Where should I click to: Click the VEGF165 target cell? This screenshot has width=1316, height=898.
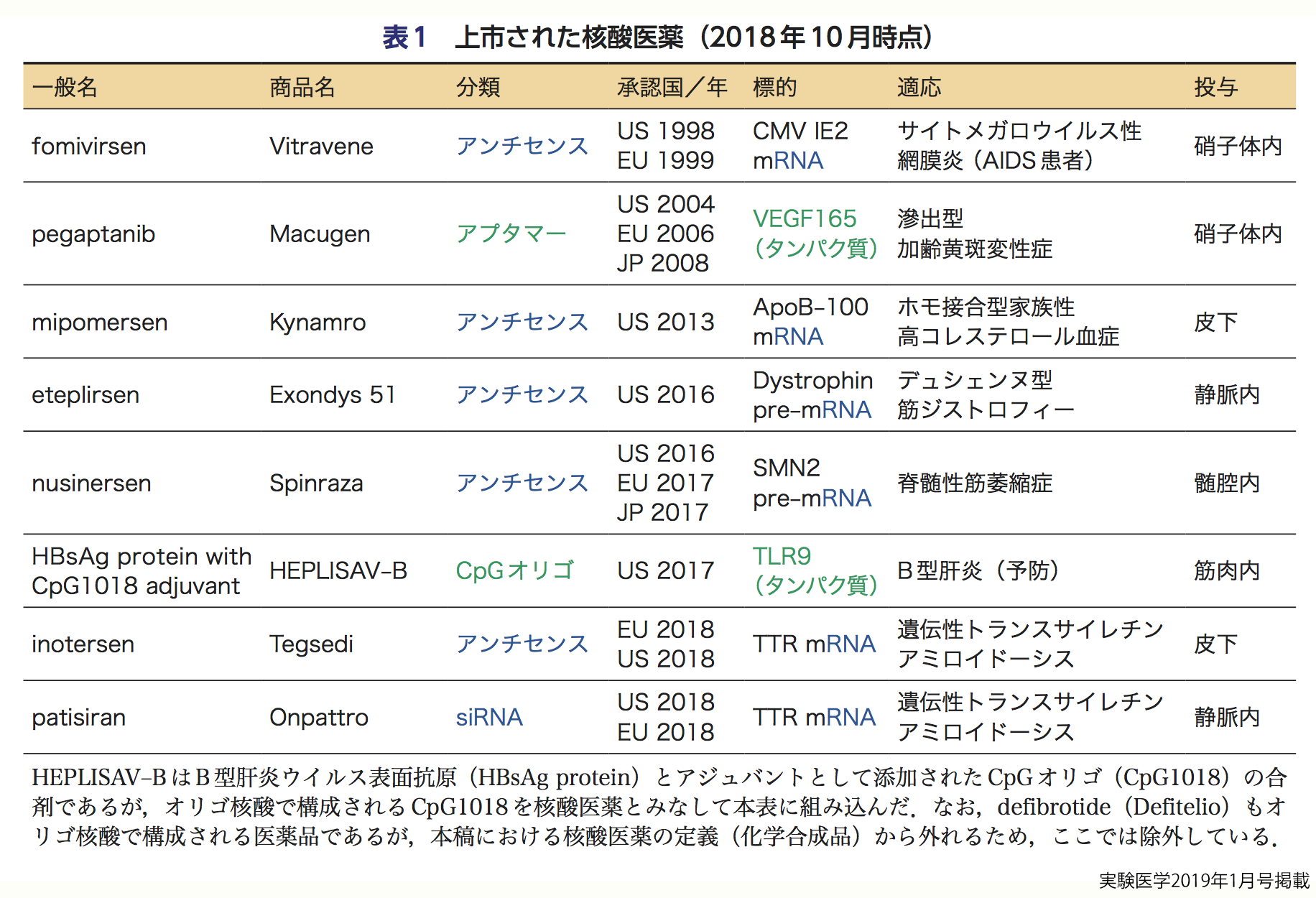pos(815,233)
